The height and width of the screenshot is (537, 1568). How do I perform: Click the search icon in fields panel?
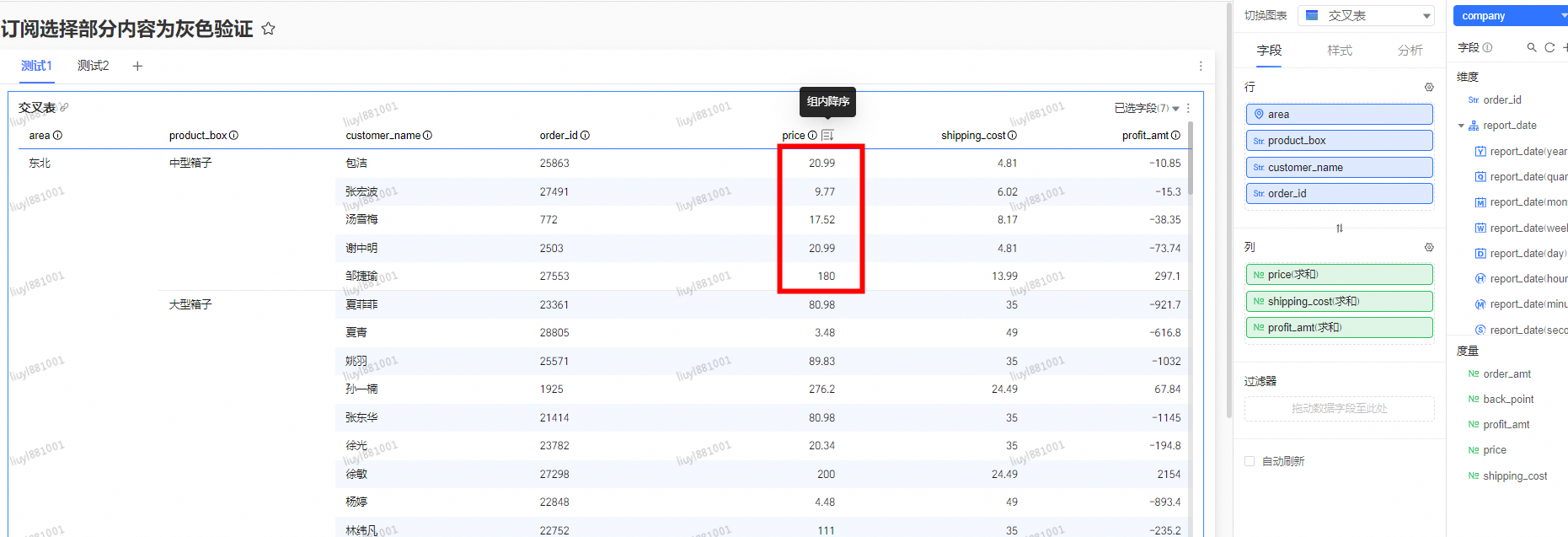coord(1532,48)
